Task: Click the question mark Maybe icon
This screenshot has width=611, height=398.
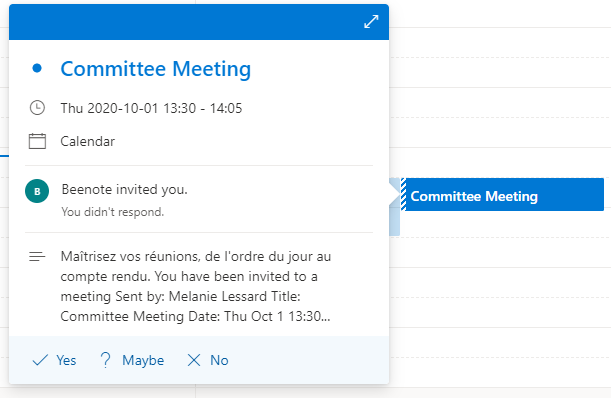Action: (x=105, y=360)
